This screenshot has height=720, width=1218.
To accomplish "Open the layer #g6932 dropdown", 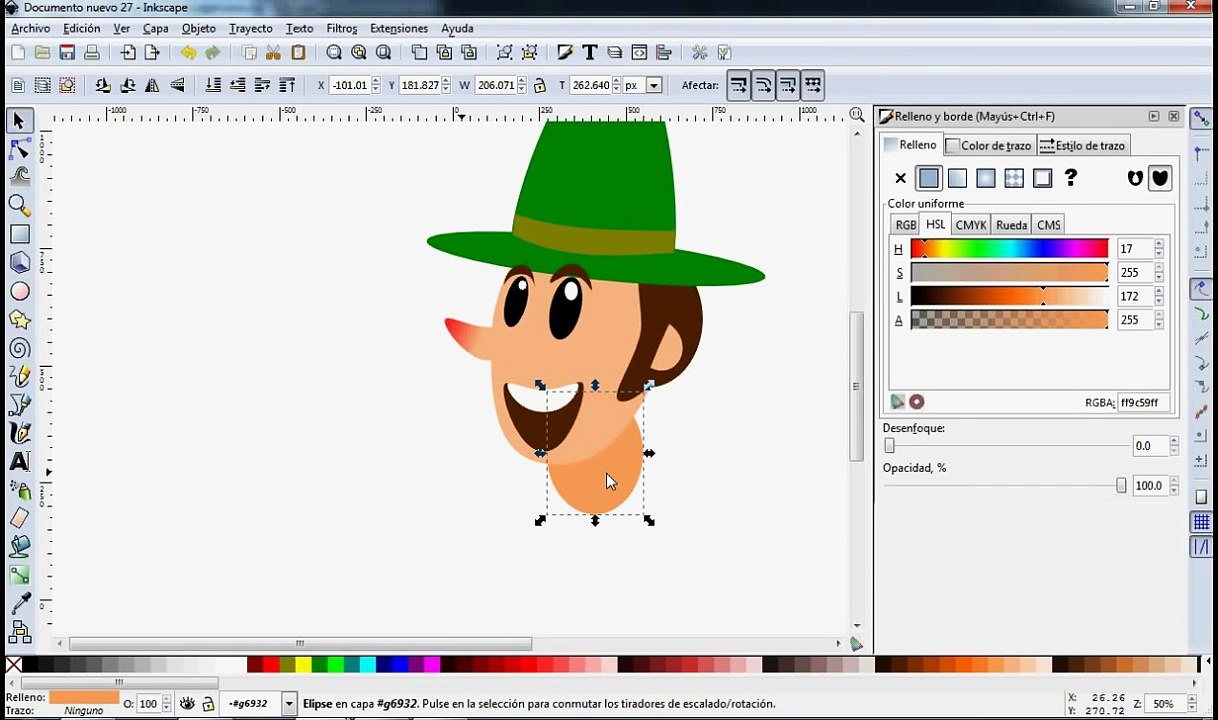I will click(290, 704).
